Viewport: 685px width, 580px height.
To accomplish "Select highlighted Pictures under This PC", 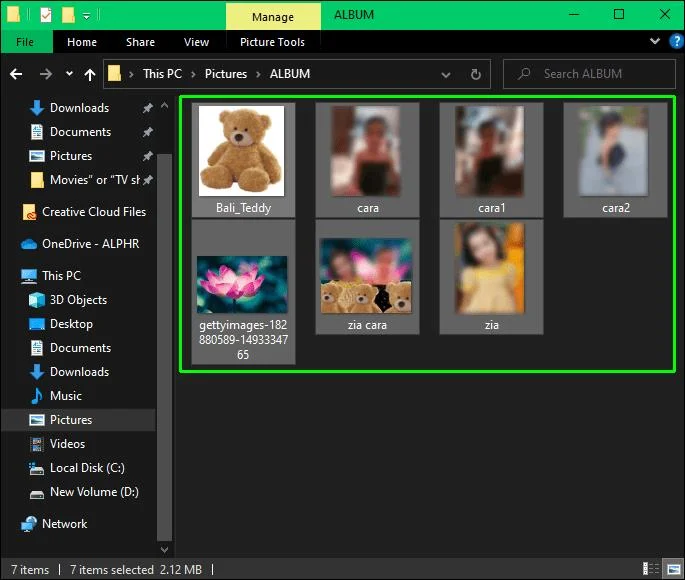I will (79, 420).
